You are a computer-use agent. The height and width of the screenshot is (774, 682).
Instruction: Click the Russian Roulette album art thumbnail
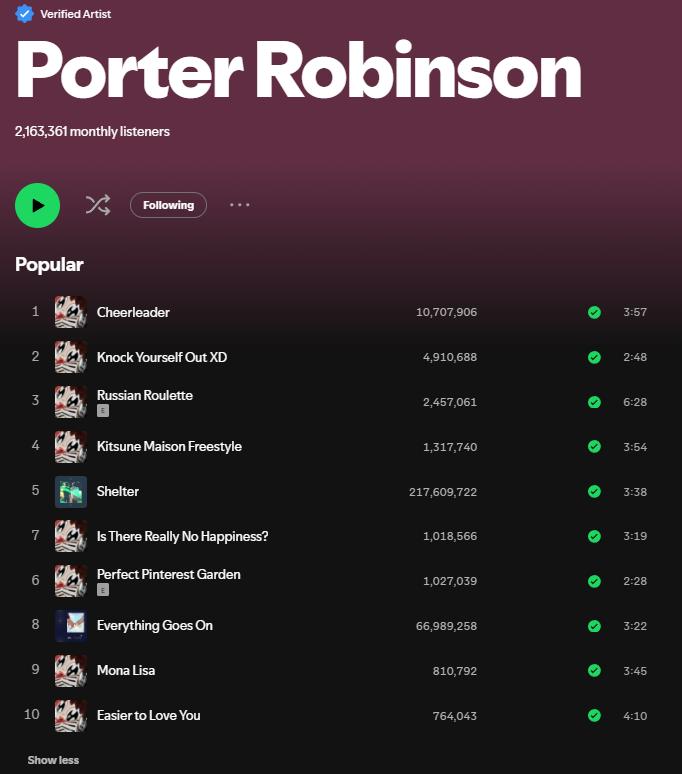pyautogui.click(x=71, y=402)
